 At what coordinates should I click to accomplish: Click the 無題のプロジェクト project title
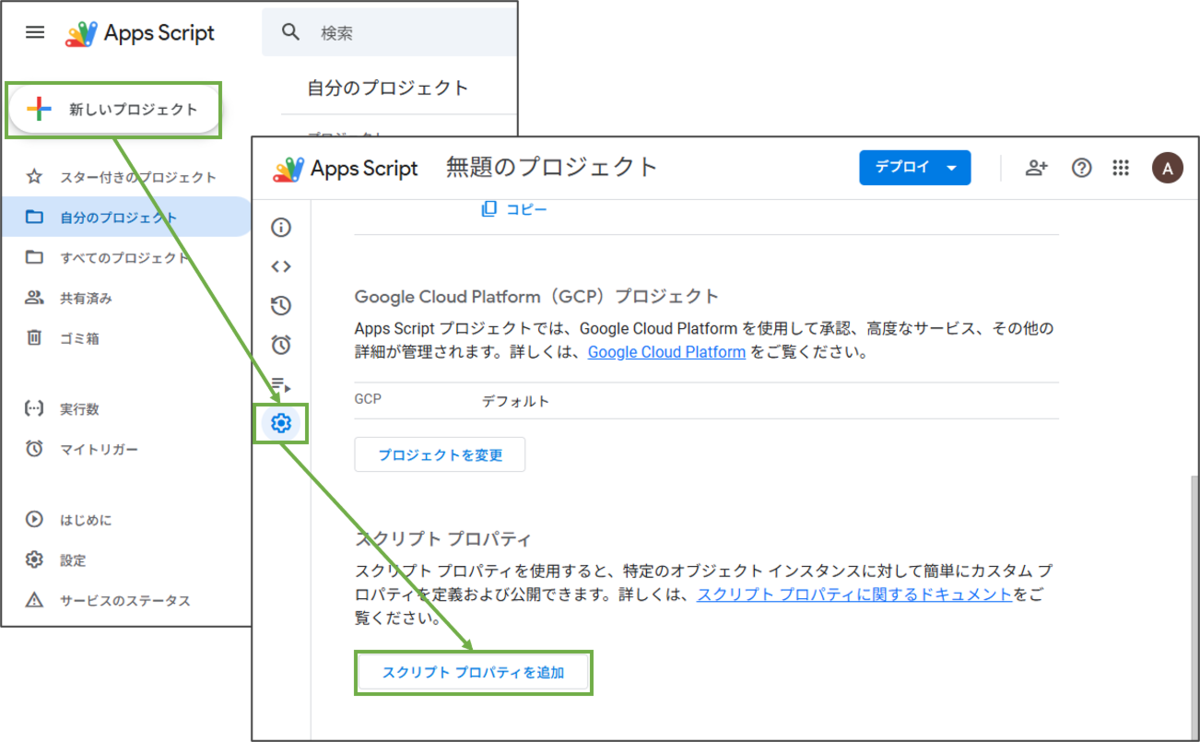[552, 167]
